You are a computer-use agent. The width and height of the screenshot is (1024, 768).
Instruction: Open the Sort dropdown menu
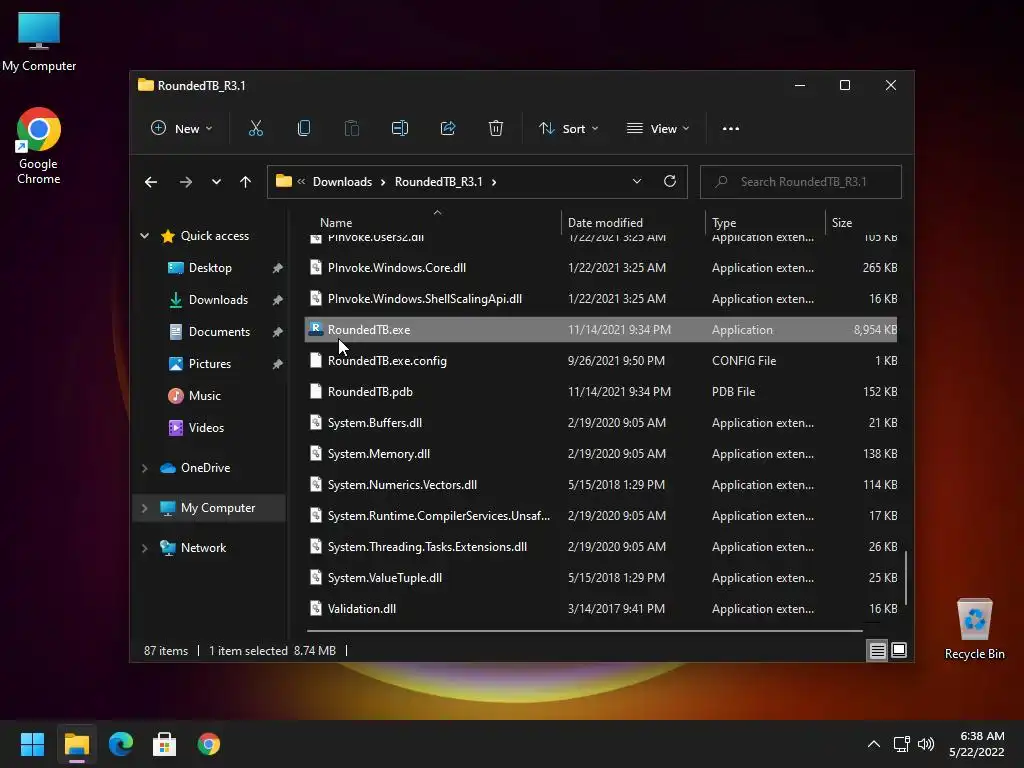(x=568, y=129)
